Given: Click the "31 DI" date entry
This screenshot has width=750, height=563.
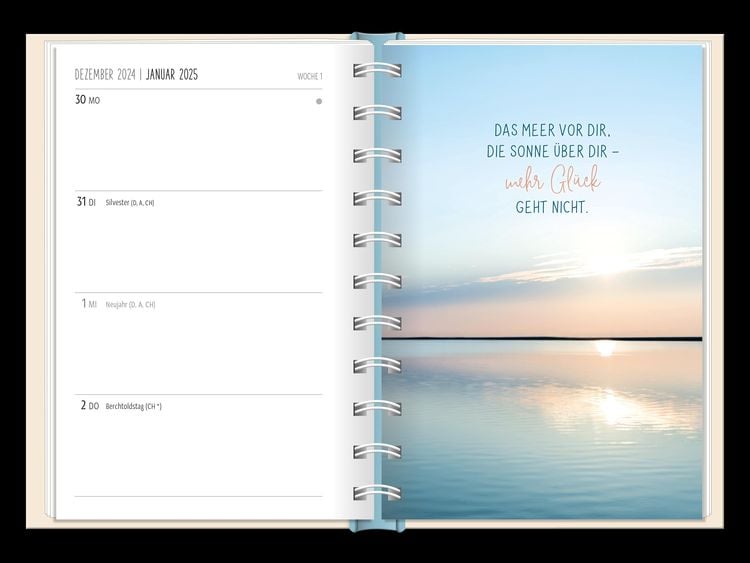Looking at the screenshot, I should (x=87, y=202).
